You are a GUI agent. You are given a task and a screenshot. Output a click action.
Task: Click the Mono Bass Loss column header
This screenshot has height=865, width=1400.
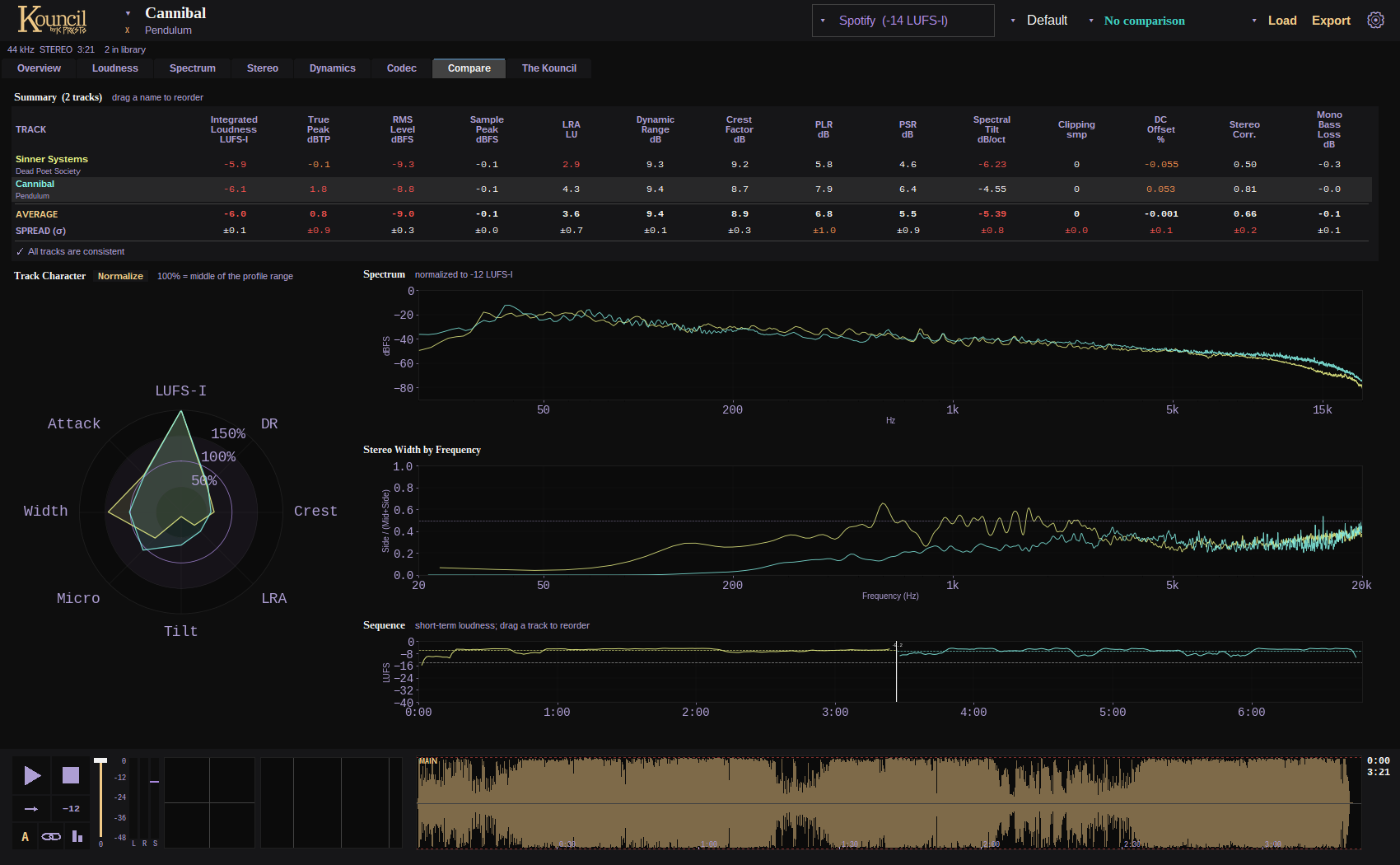(x=1329, y=129)
